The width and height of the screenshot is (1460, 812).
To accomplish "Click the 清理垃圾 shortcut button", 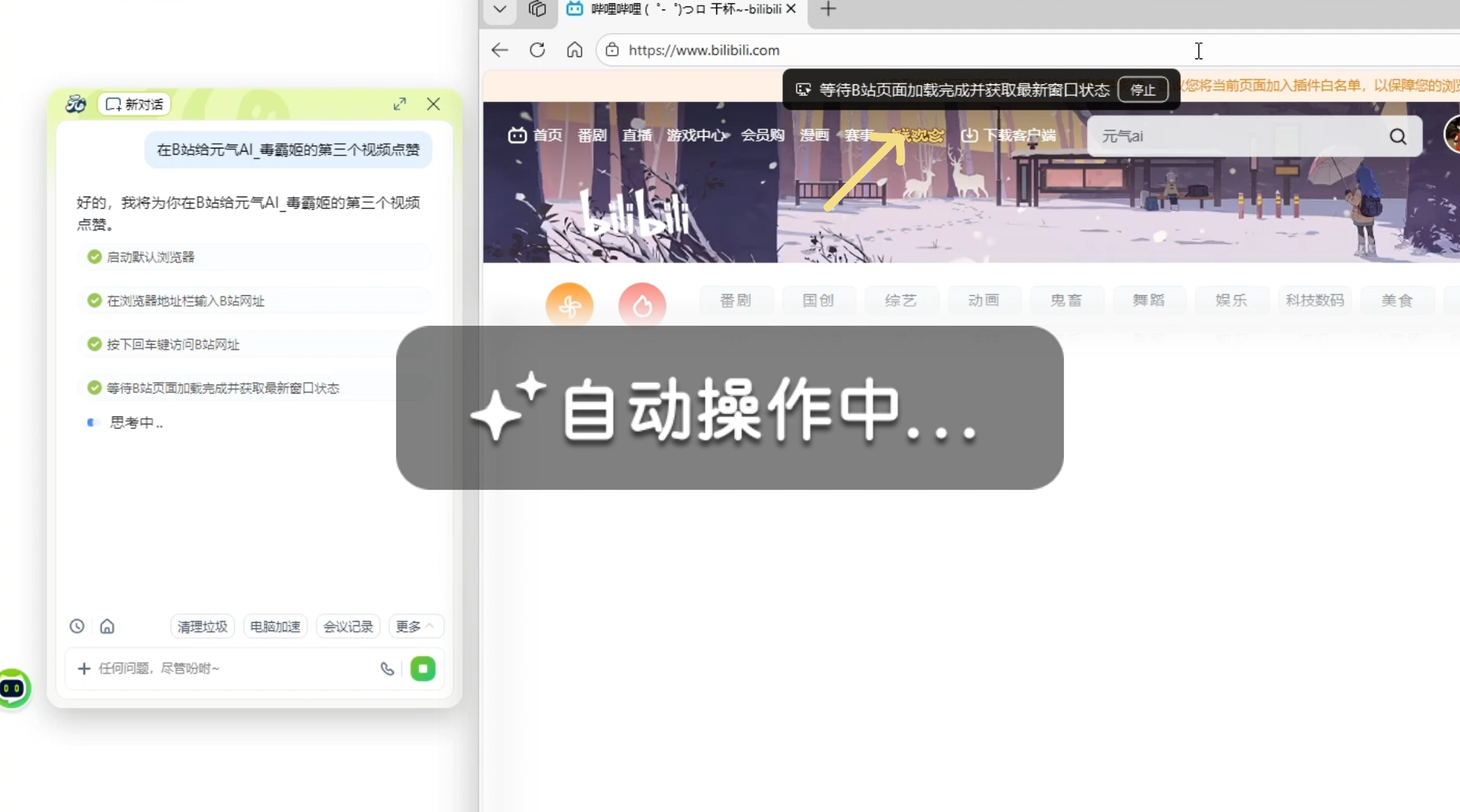I will pyautogui.click(x=202, y=627).
